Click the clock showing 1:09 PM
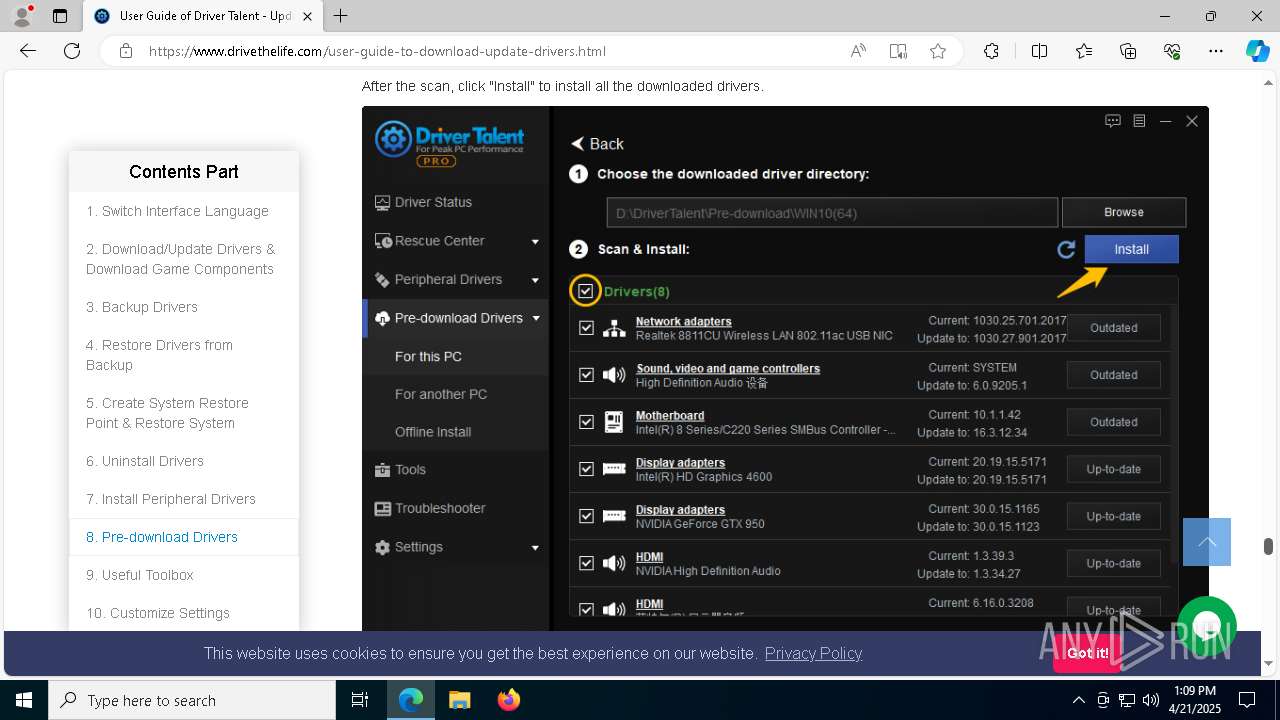The height and width of the screenshot is (720, 1280). [x=1194, y=691]
